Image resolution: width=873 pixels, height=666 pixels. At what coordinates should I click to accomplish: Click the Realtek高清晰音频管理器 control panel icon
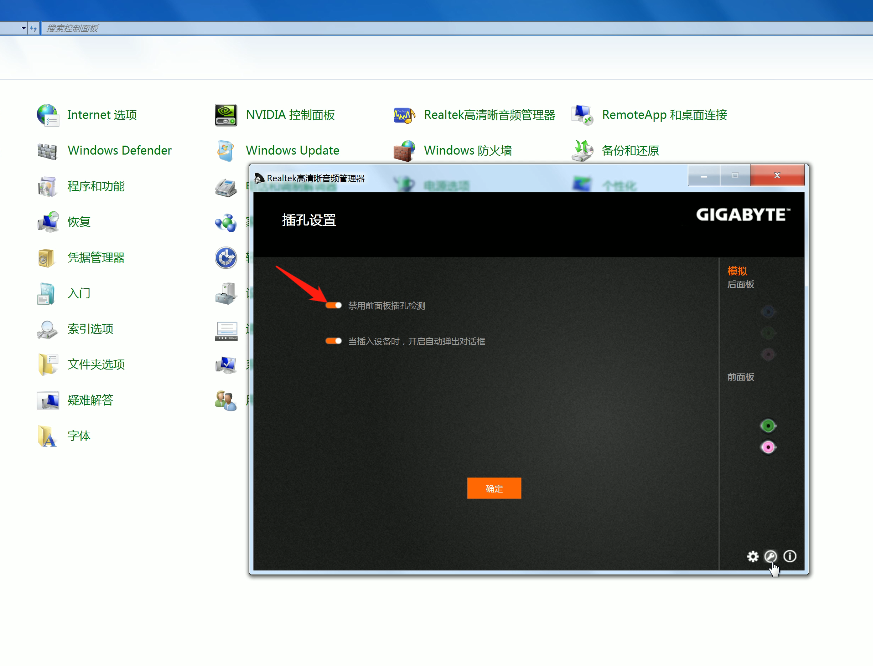tap(405, 115)
